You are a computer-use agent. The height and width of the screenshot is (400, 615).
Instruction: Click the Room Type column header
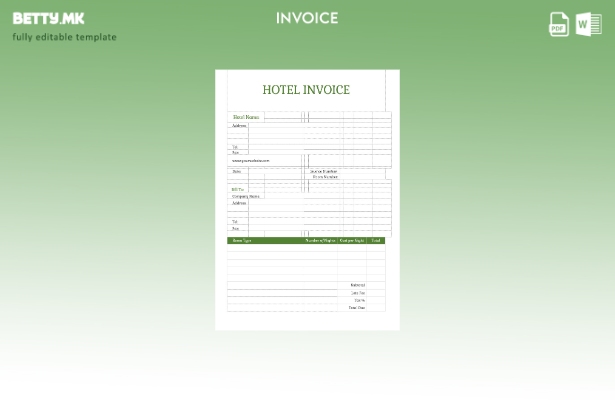point(242,240)
